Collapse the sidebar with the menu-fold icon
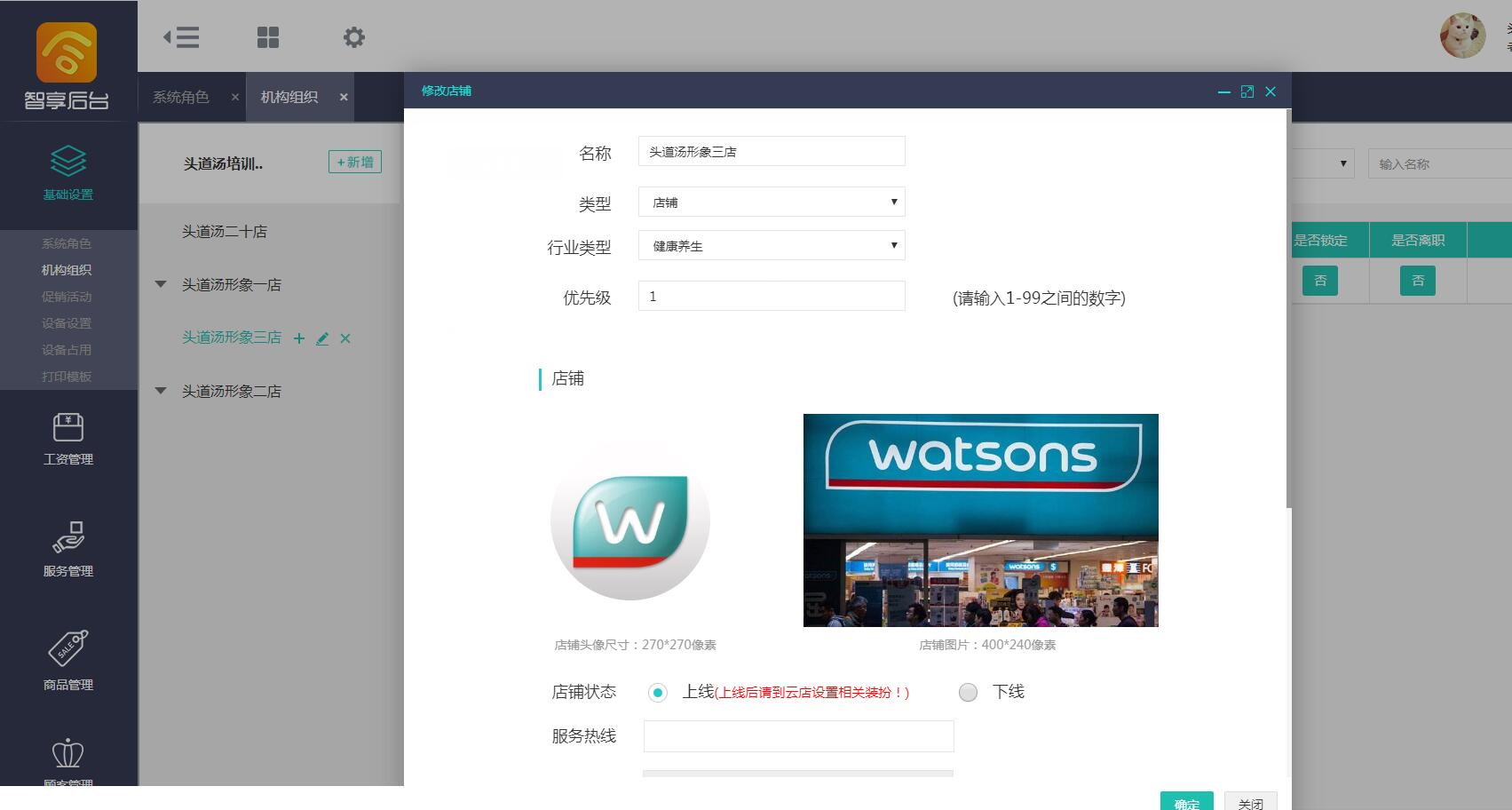 tap(181, 37)
